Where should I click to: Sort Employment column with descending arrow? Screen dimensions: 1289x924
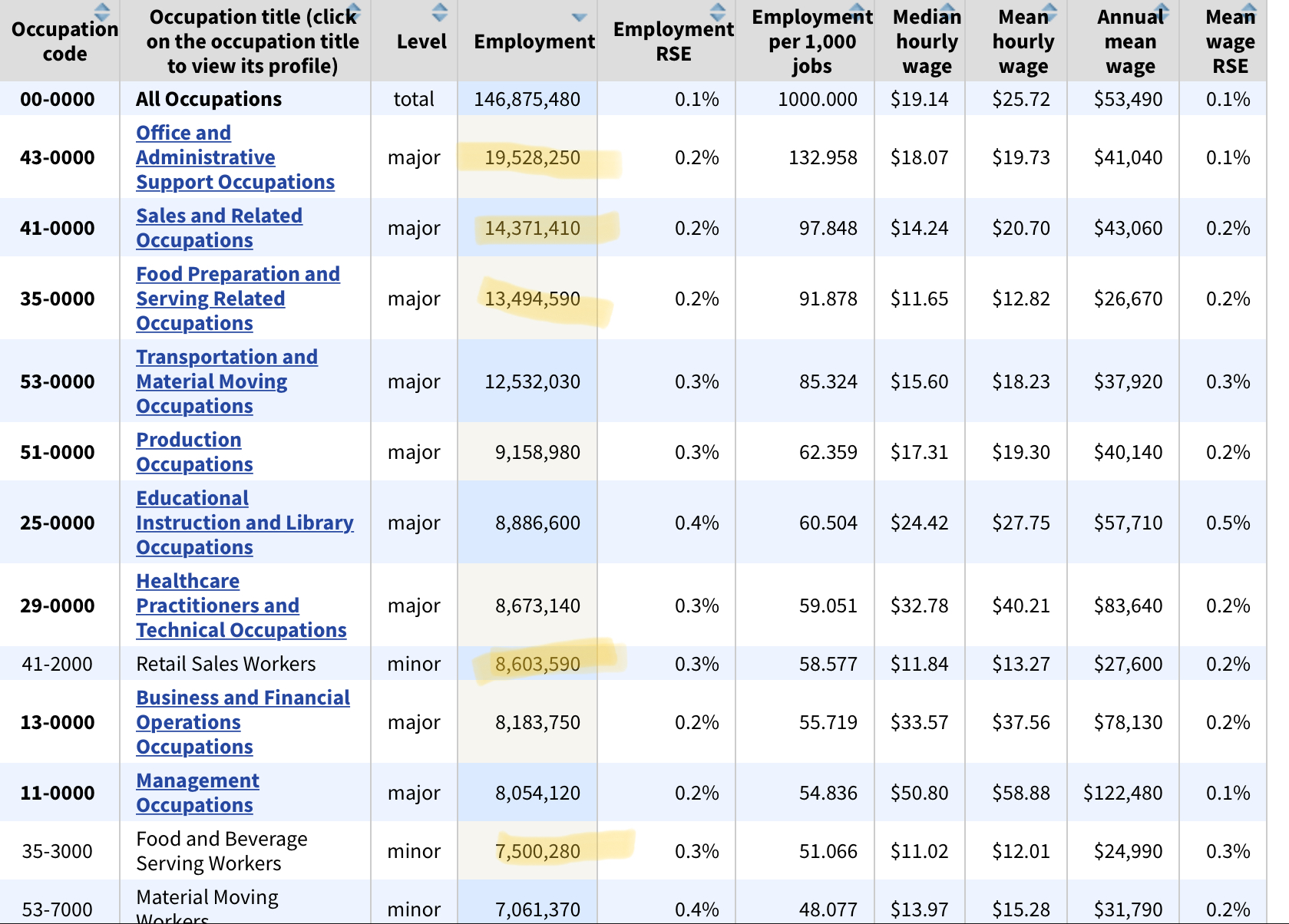[579, 17]
